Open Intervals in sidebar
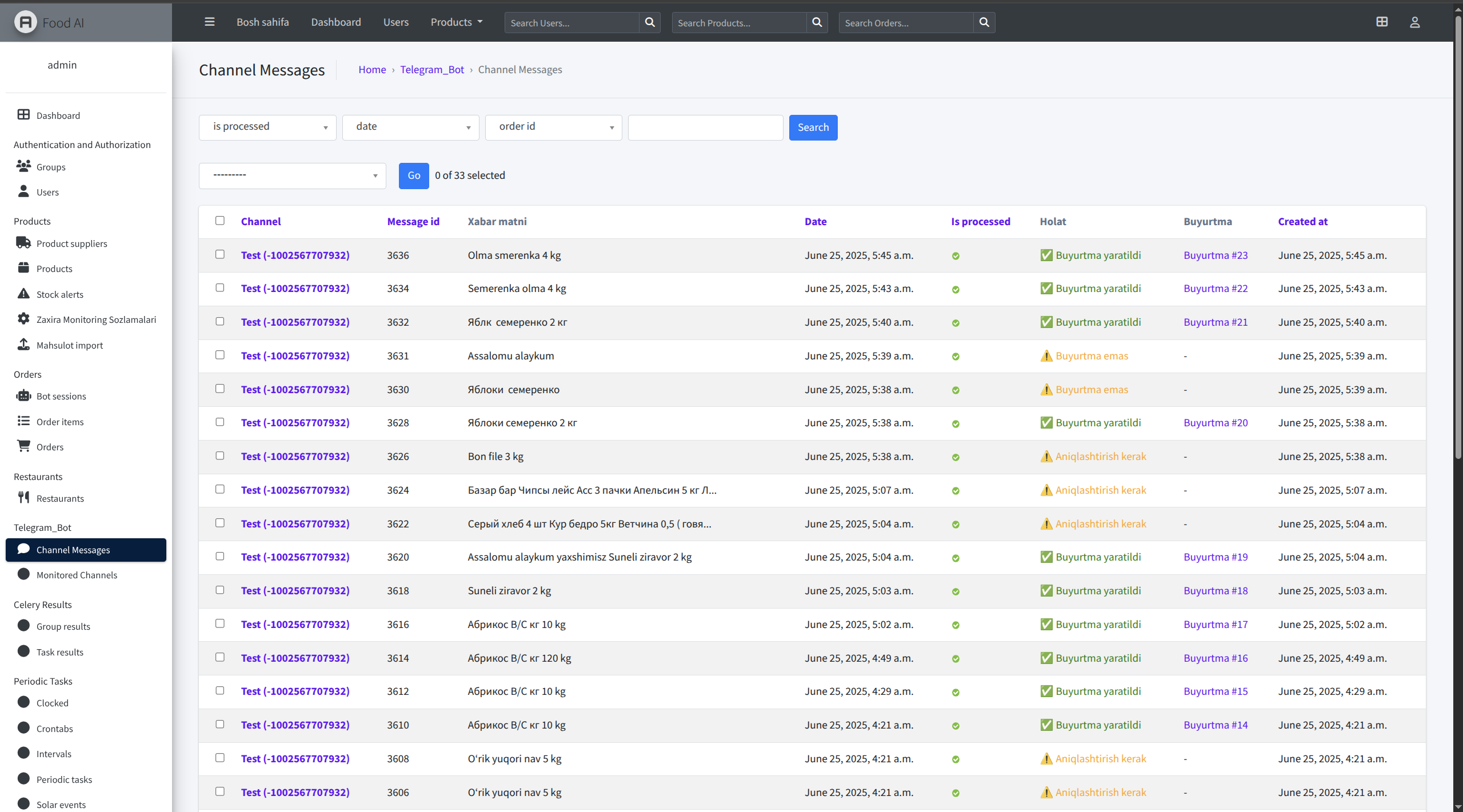This screenshot has height=812, width=1463. pyautogui.click(x=54, y=754)
